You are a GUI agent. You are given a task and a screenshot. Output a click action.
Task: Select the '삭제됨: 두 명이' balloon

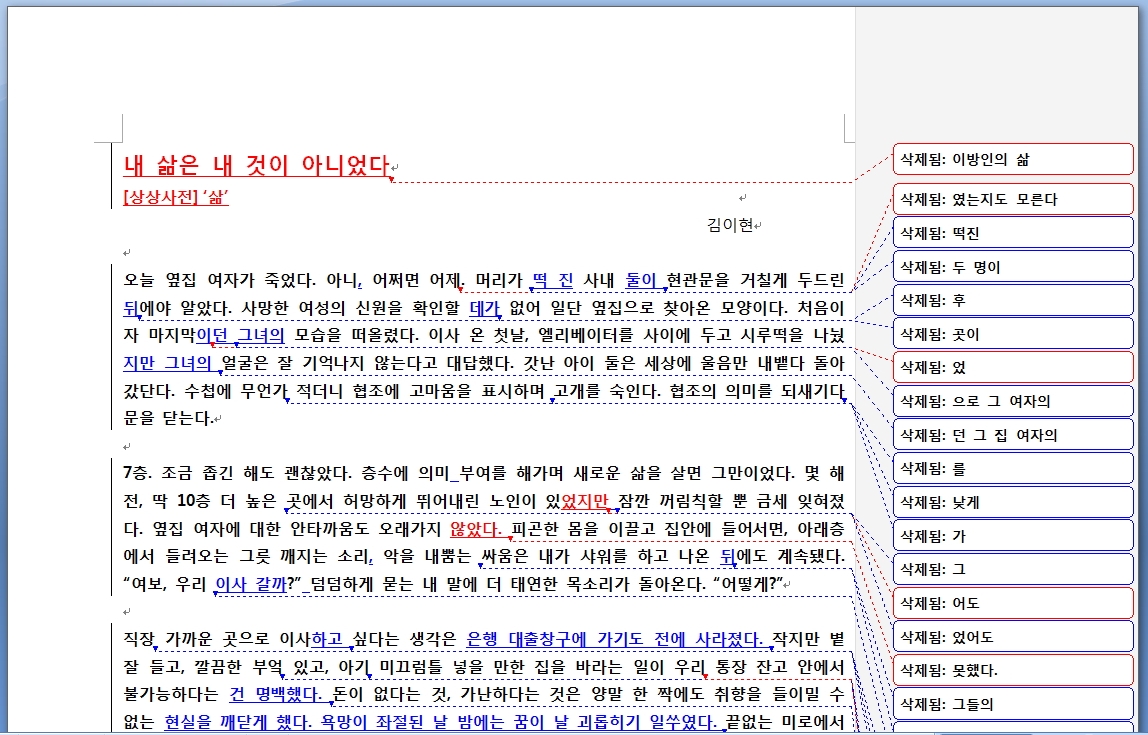[x=1012, y=267]
